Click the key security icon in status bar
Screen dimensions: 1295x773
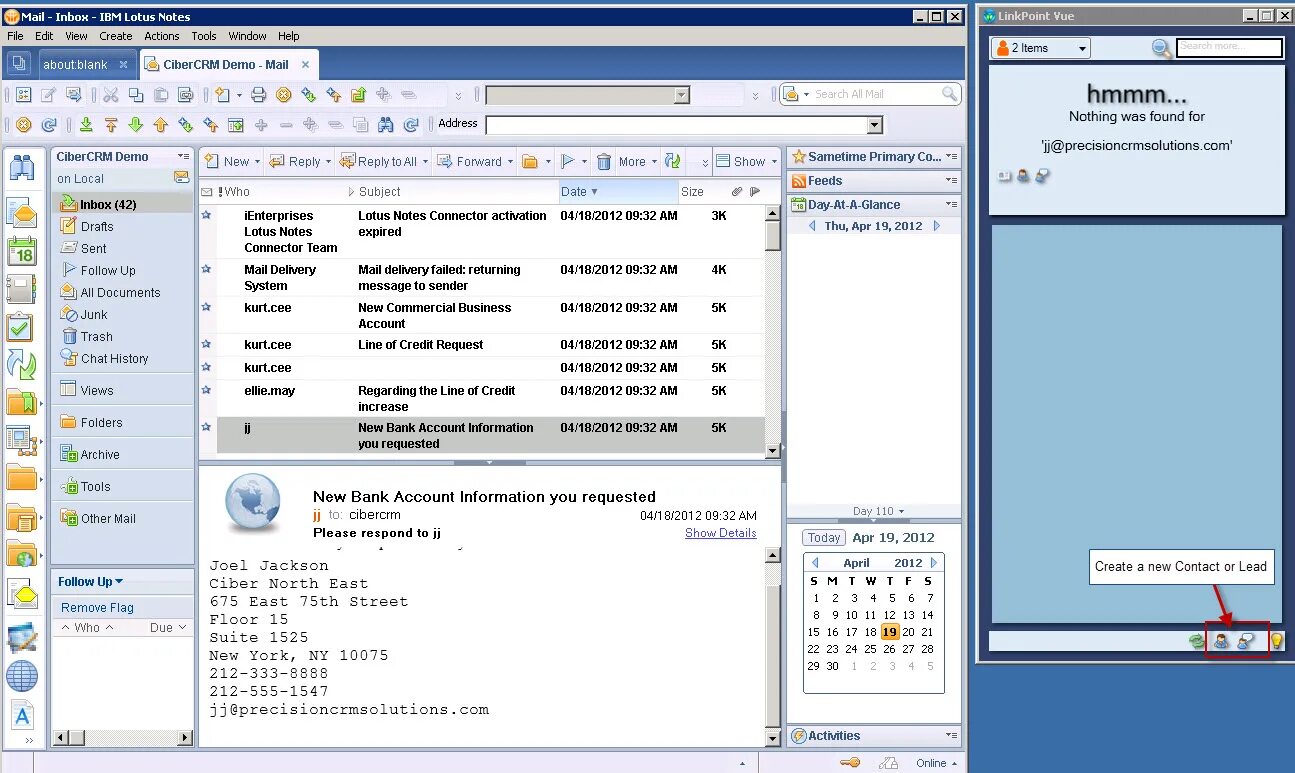point(850,763)
